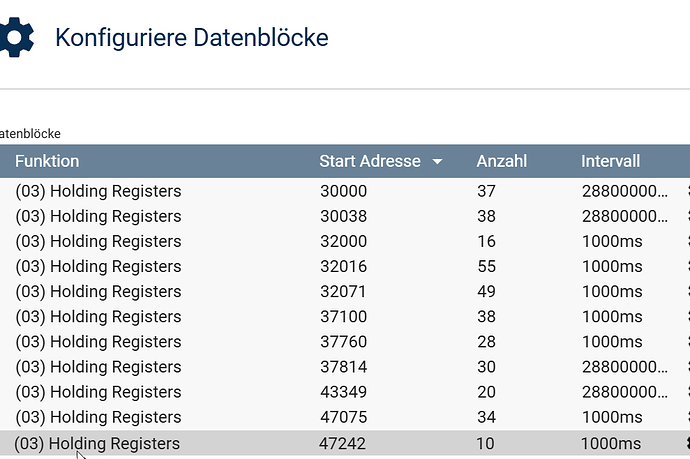
Task: Click the highlighted row with address 47242
Action: click(343, 443)
